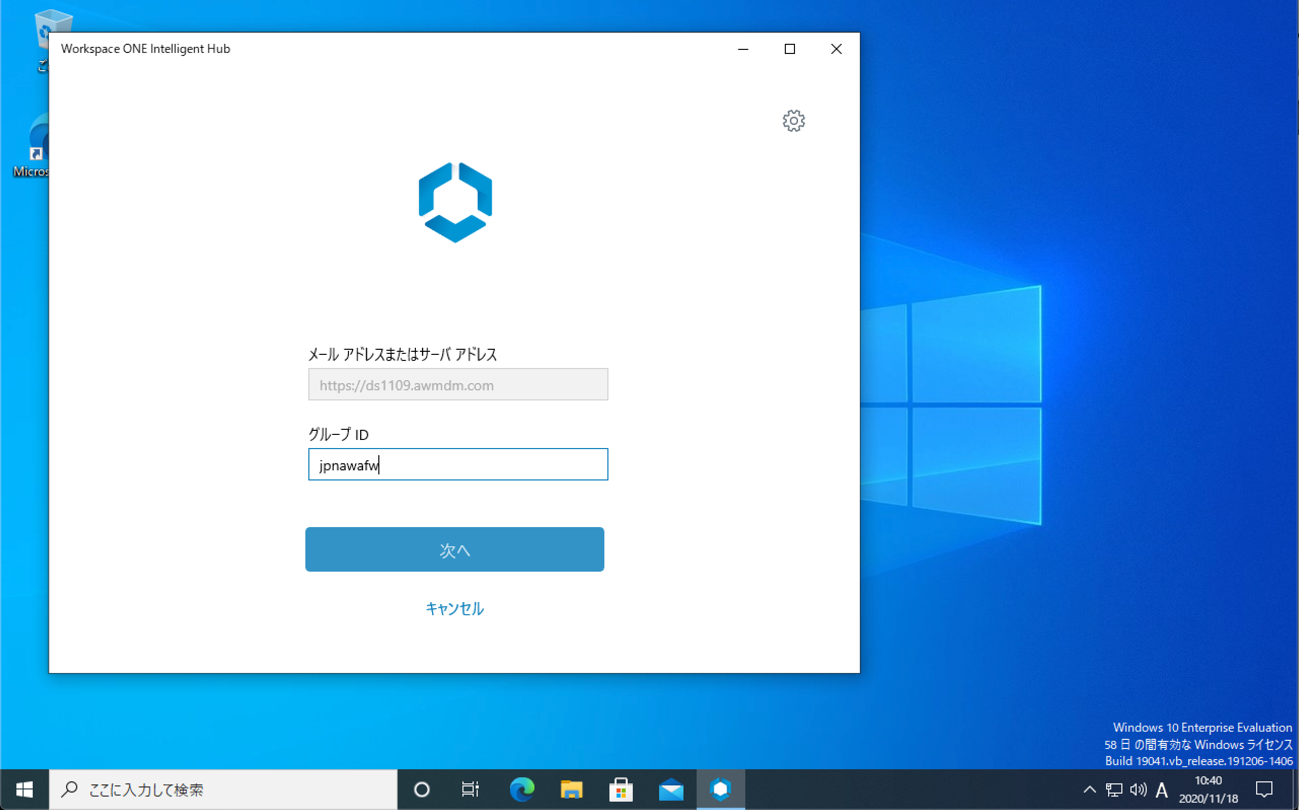This screenshot has height=810, width=1299.
Task: Open File Explorer from taskbar
Action: click(572, 789)
